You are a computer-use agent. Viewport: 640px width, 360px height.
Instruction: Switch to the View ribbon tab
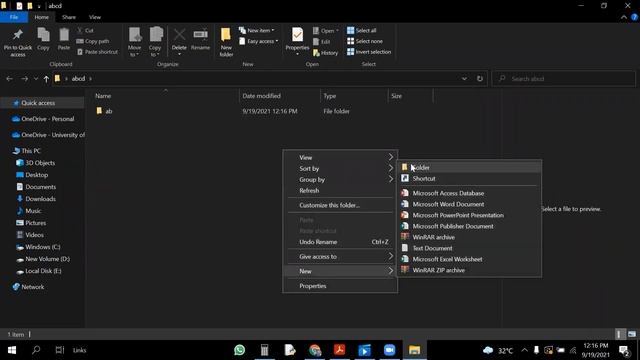[x=95, y=17]
